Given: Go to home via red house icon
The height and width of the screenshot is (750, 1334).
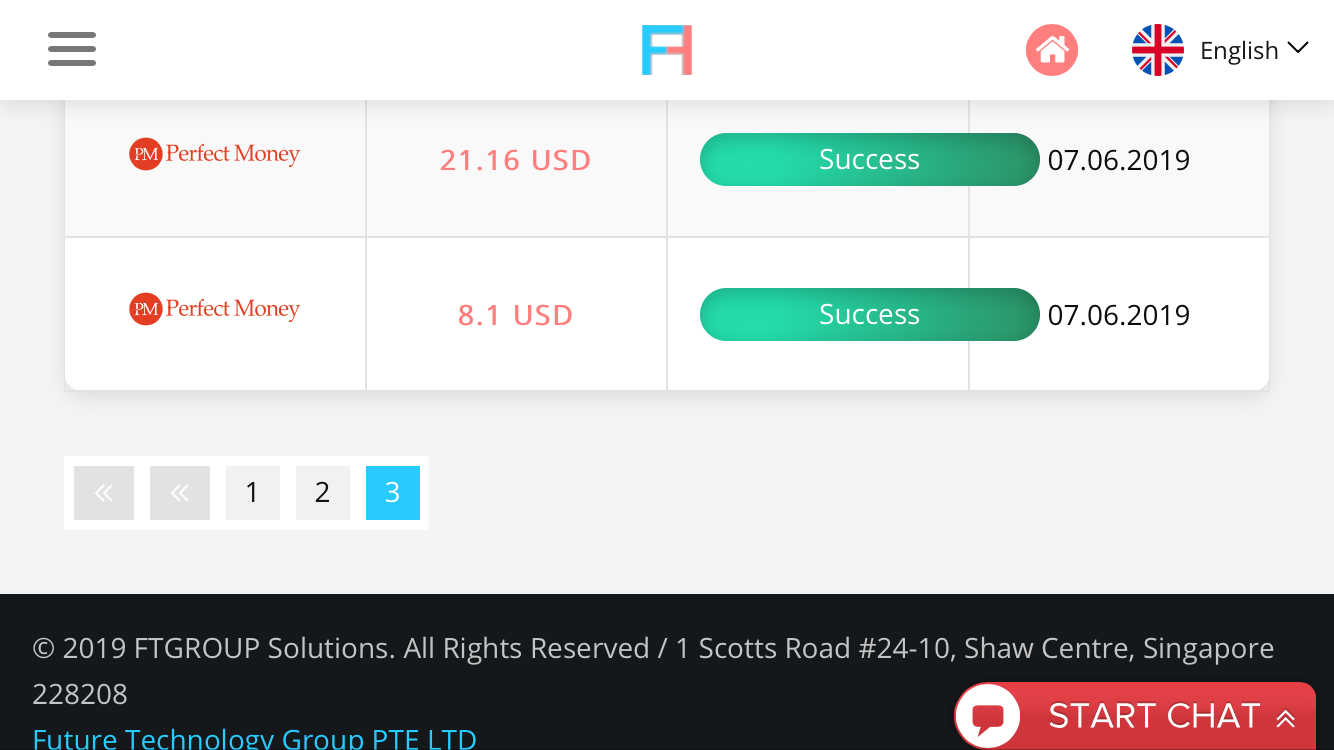Looking at the screenshot, I should tap(1052, 50).
